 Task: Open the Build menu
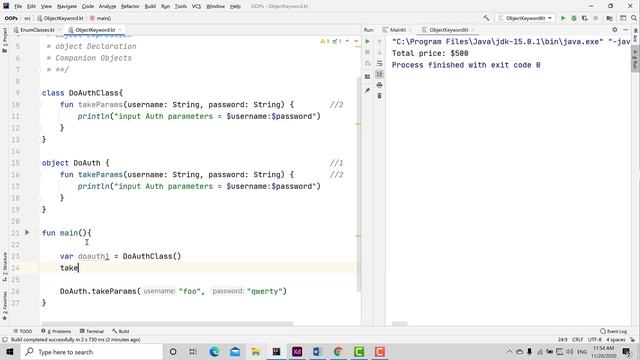[150, 6]
